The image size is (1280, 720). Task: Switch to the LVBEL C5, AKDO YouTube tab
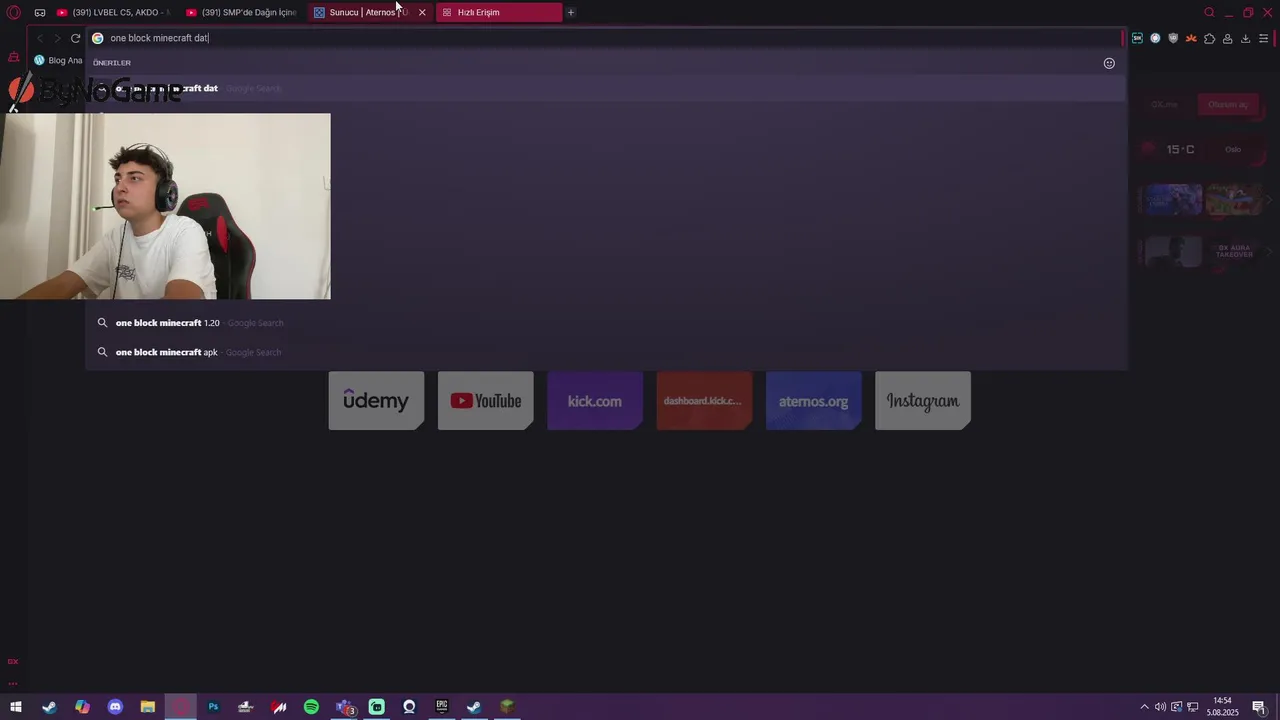115,12
